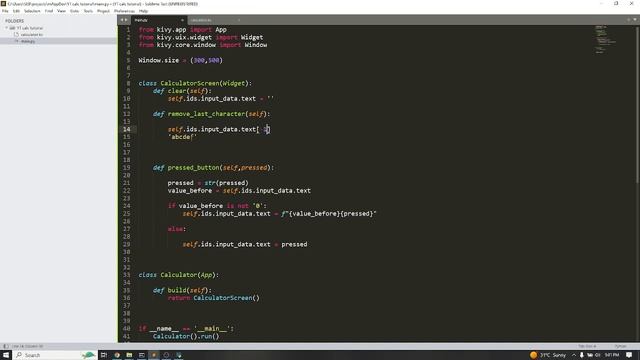This screenshot has width=640, height=360.
Task: Click 'class Calculator(App):' line
Action: pyautogui.click(x=178, y=275)
